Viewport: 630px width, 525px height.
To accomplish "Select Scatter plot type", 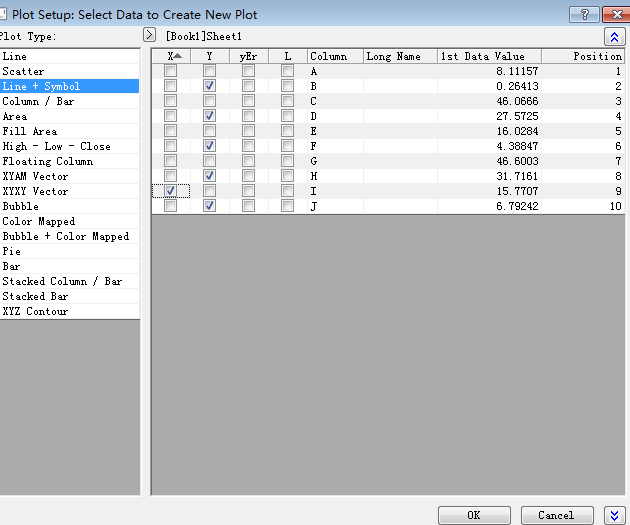I will click(x=70, y=71).
